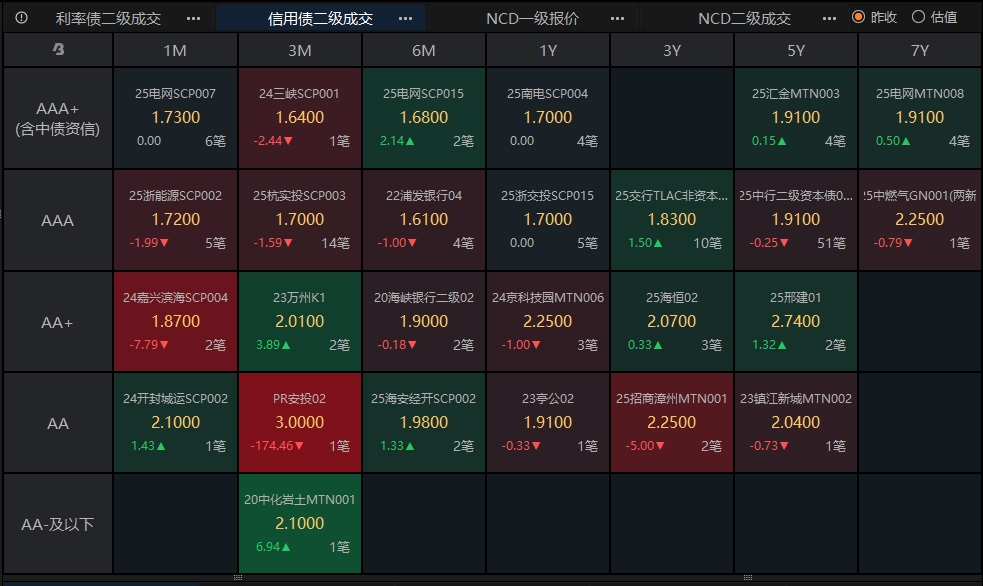Select bond name 24嘉兴滨海SCP004
Viewport: 983px width, 586px height.
point(176,298)
